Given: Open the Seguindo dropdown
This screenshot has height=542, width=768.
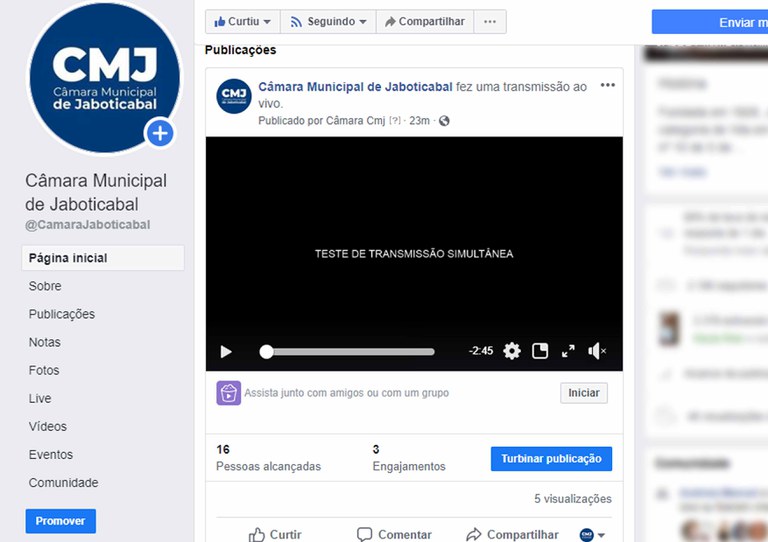Looking at the screenshot, I should 328,22.
